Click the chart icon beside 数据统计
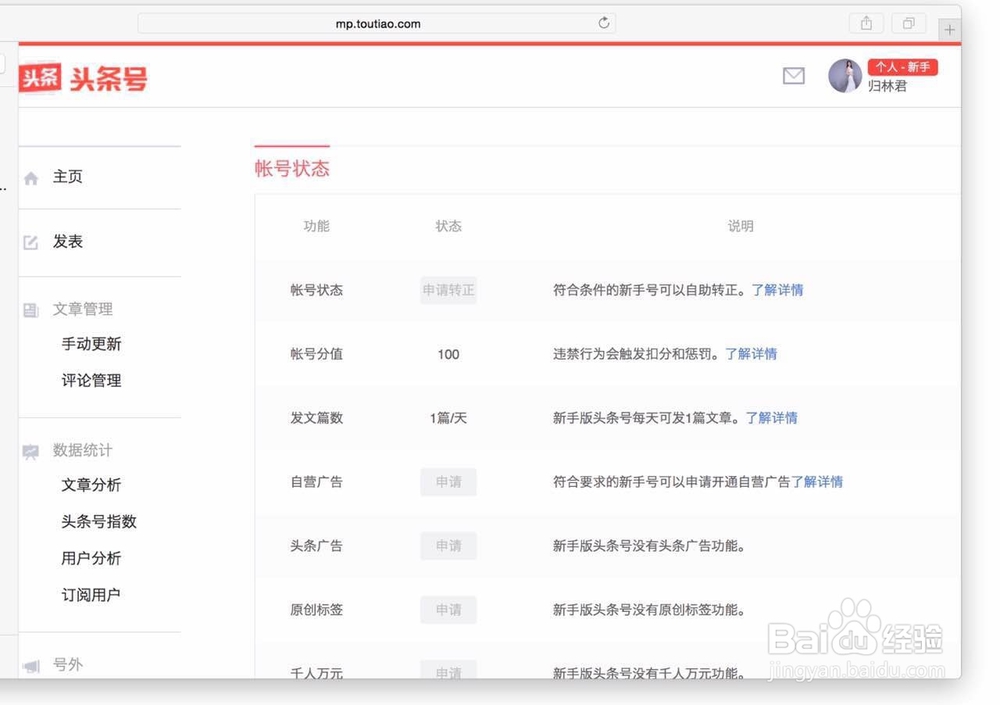The height and width of the screenshot is (705, 1000). point(31,450)
